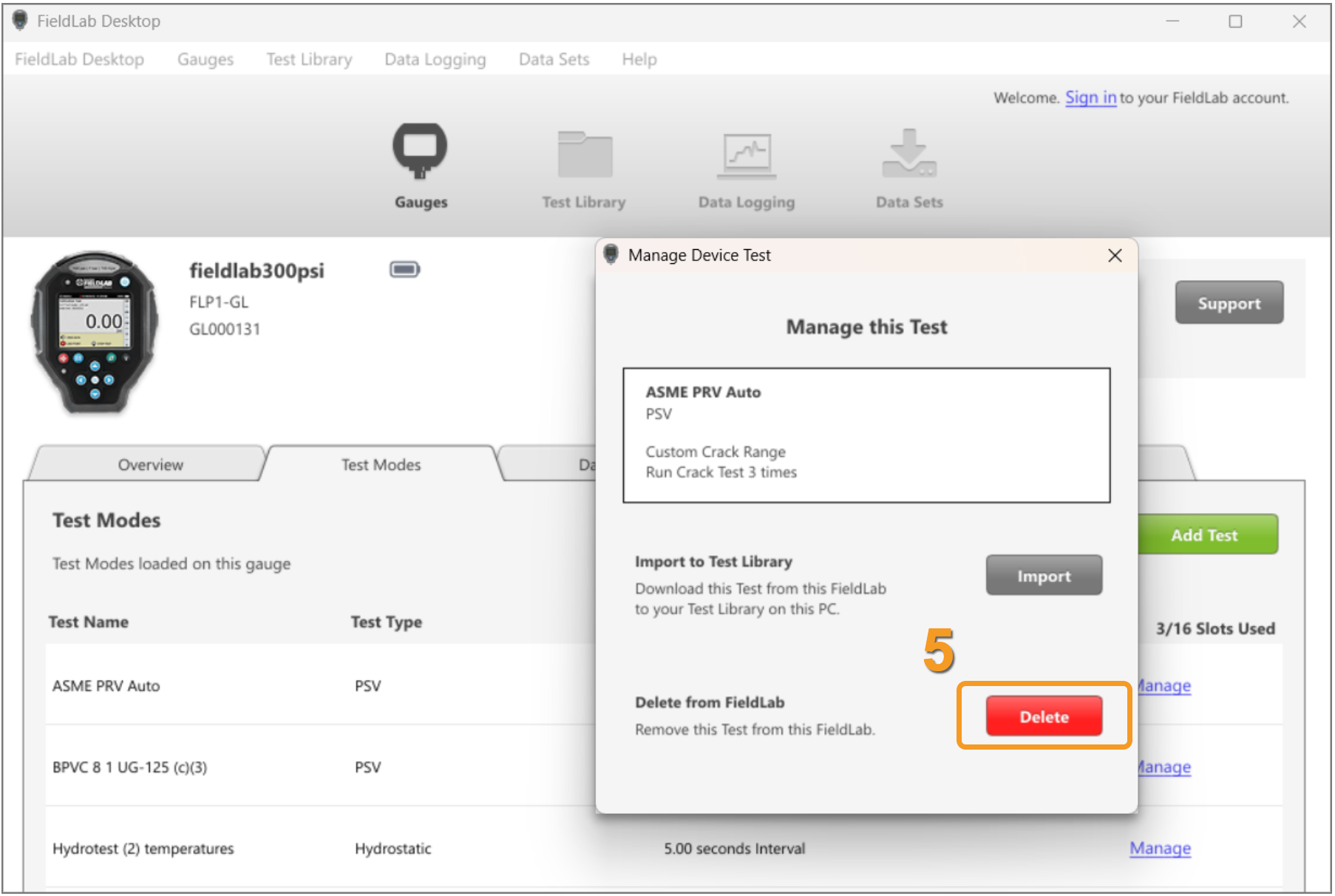Click the Custom Crack Range text
Screen dimensions: 1335x896
coord(716,452)
